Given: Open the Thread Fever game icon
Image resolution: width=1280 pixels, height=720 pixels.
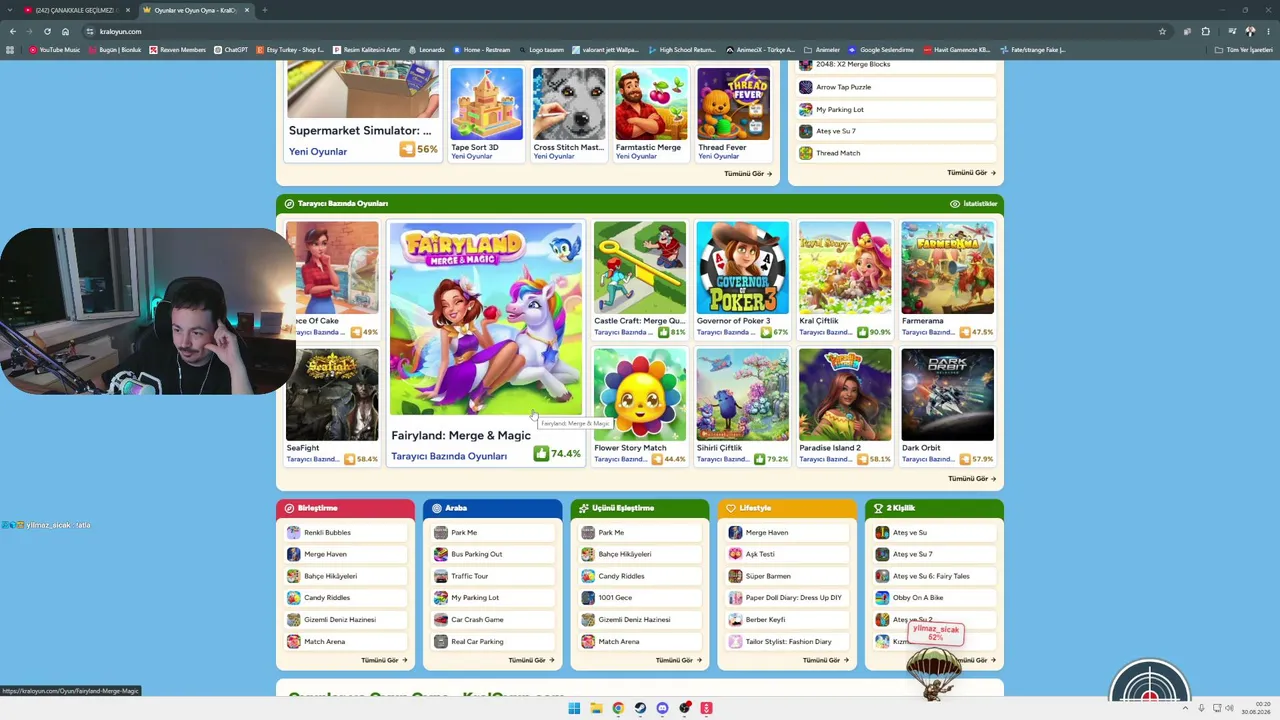Looking at the screenshot, I should point(734,104).
